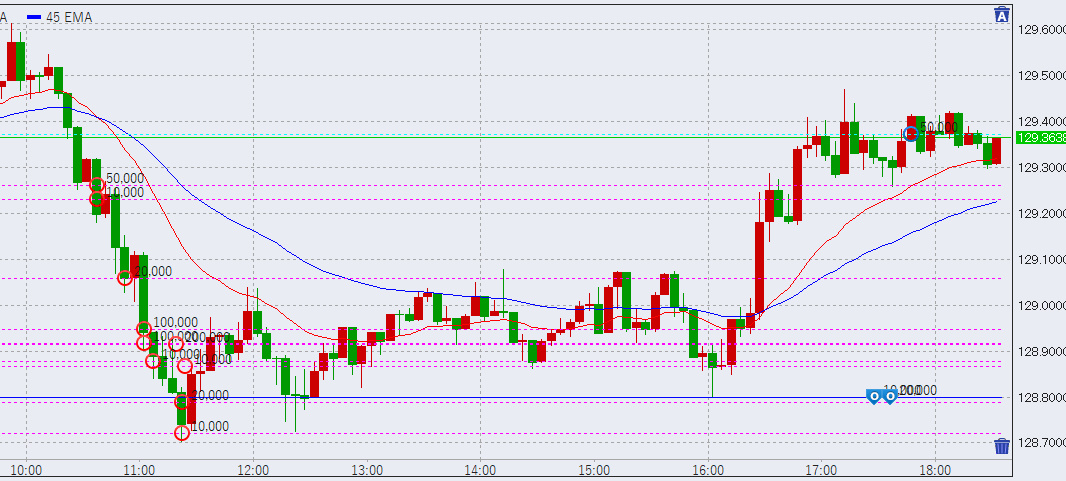
Task: Click the 17:00 time axis label
Action: click(821, 469)
